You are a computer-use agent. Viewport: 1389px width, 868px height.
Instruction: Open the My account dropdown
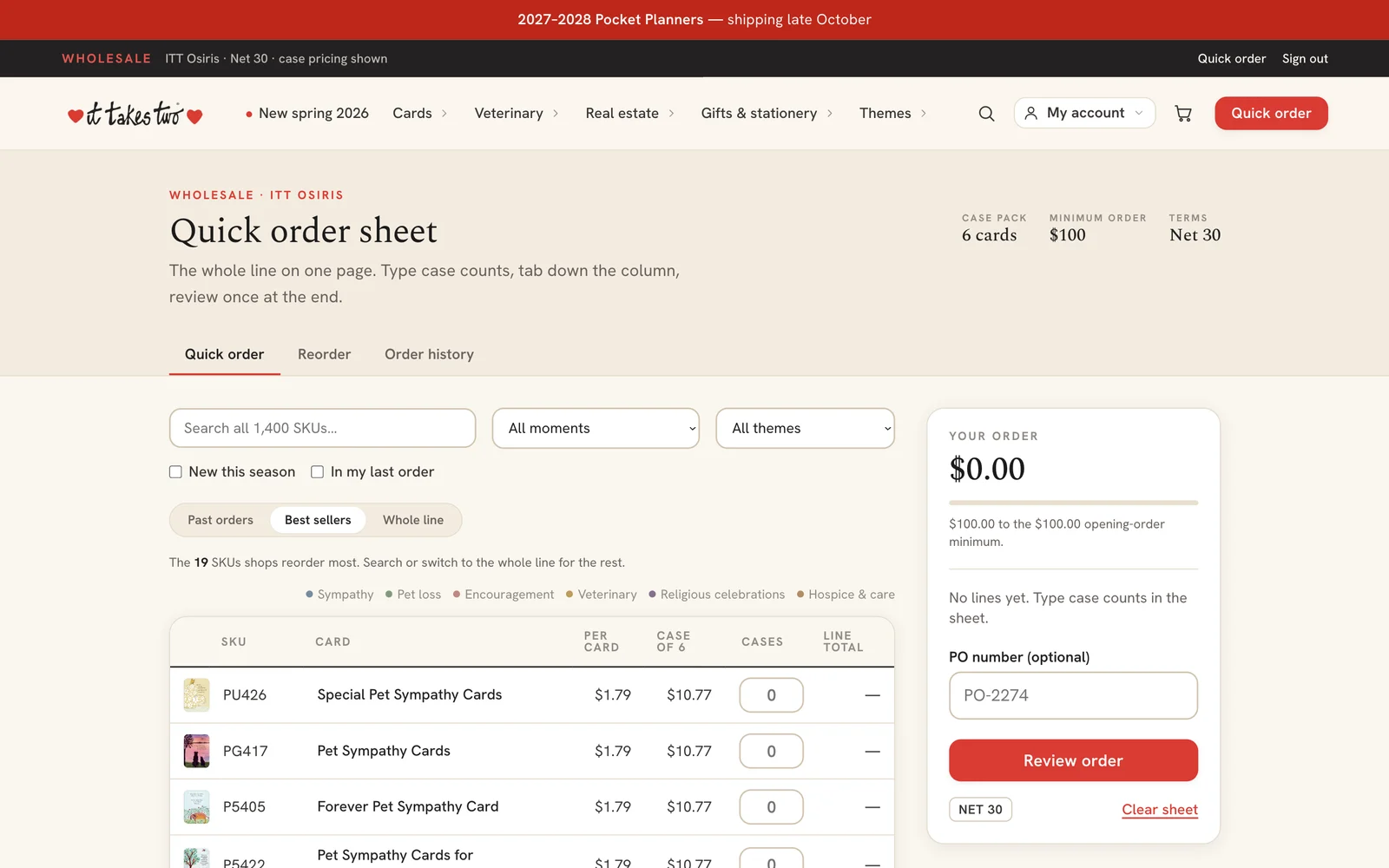pos(1084,114)
